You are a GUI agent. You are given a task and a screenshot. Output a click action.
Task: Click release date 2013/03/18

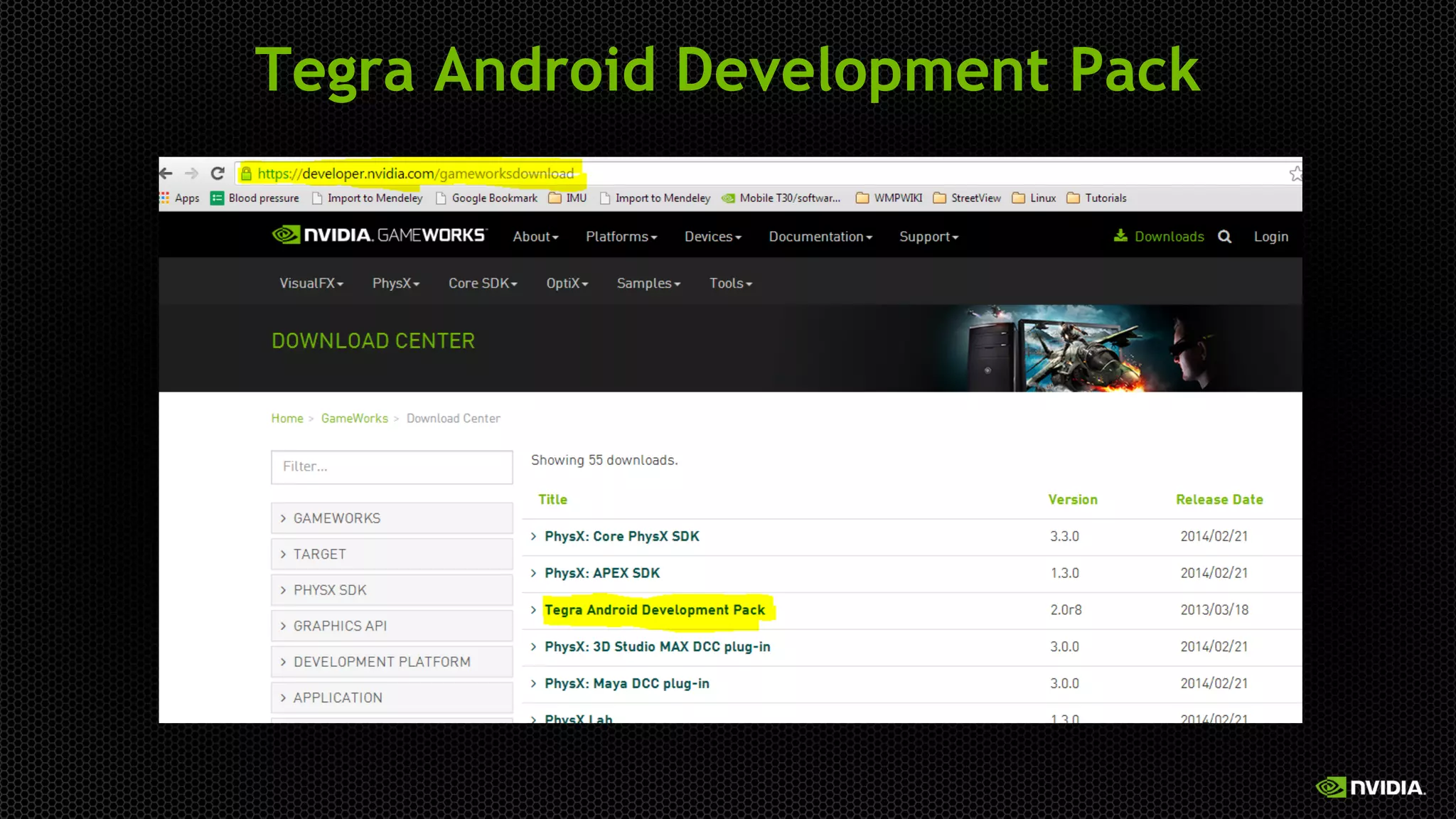1214,610
